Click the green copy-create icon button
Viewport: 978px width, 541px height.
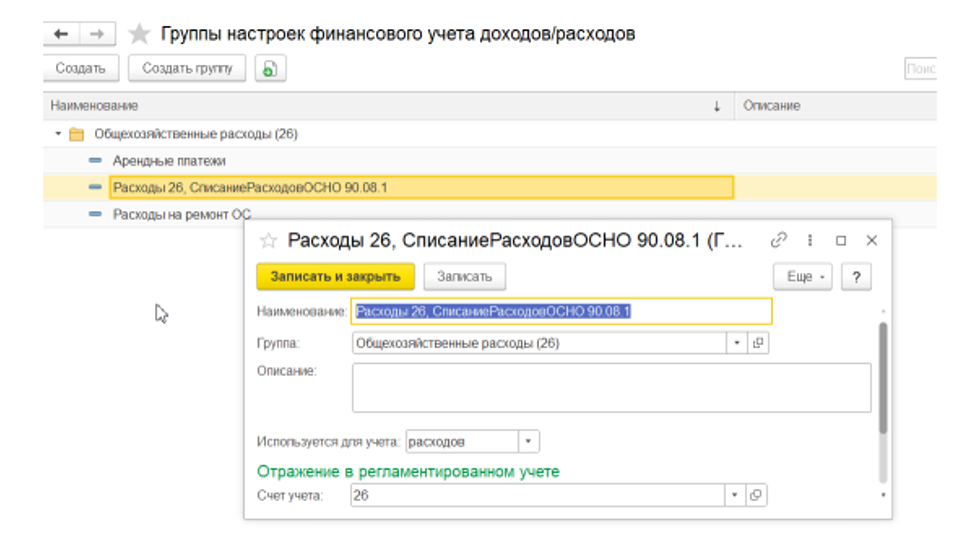point(270,68)
